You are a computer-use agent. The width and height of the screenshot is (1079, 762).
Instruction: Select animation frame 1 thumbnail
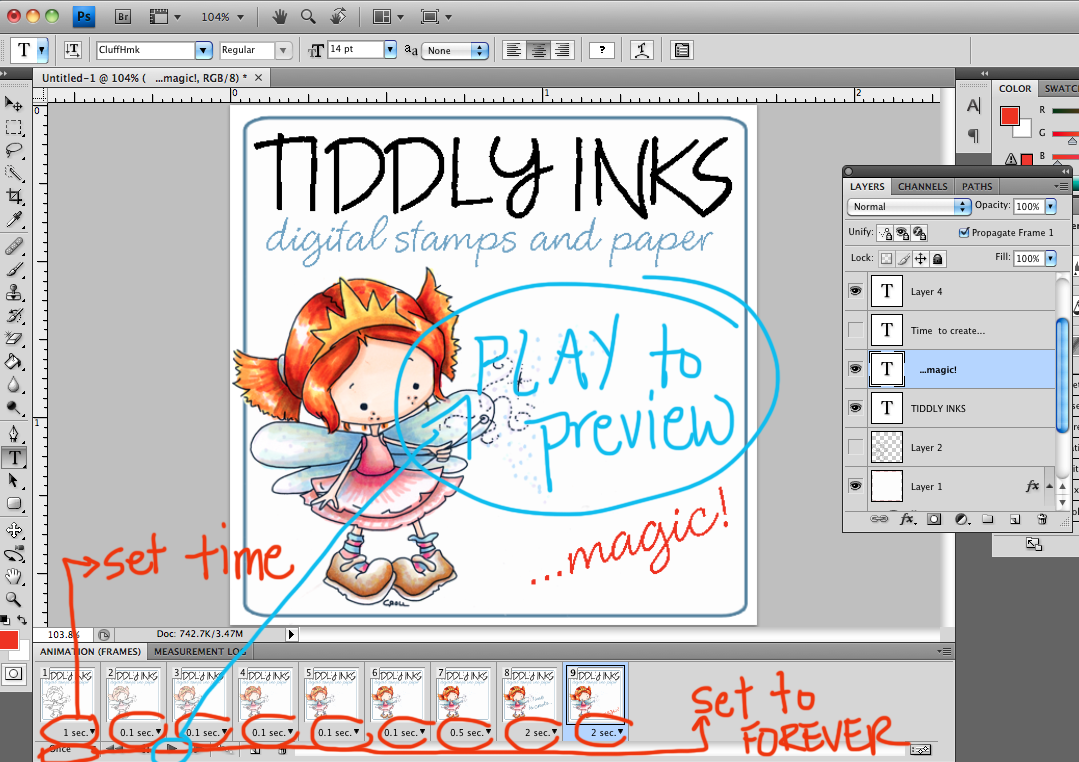point(68,695)
